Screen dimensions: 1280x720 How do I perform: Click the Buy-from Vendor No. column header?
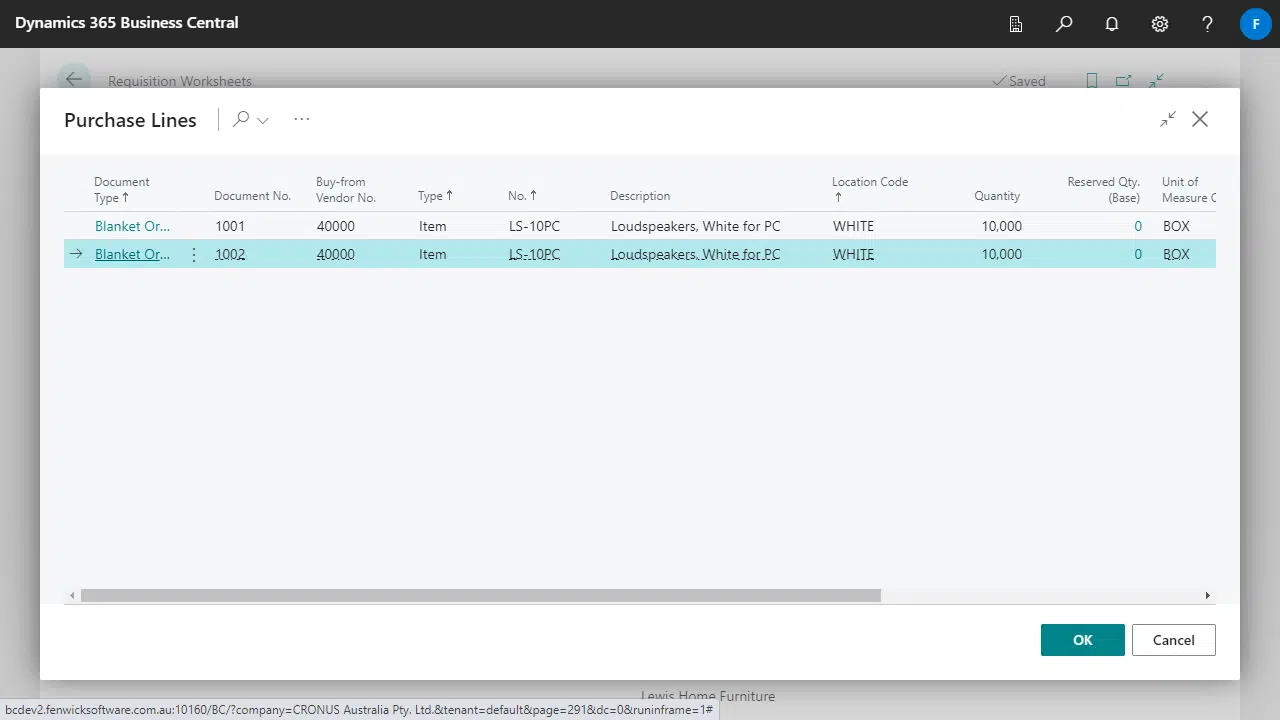[346, 189]
